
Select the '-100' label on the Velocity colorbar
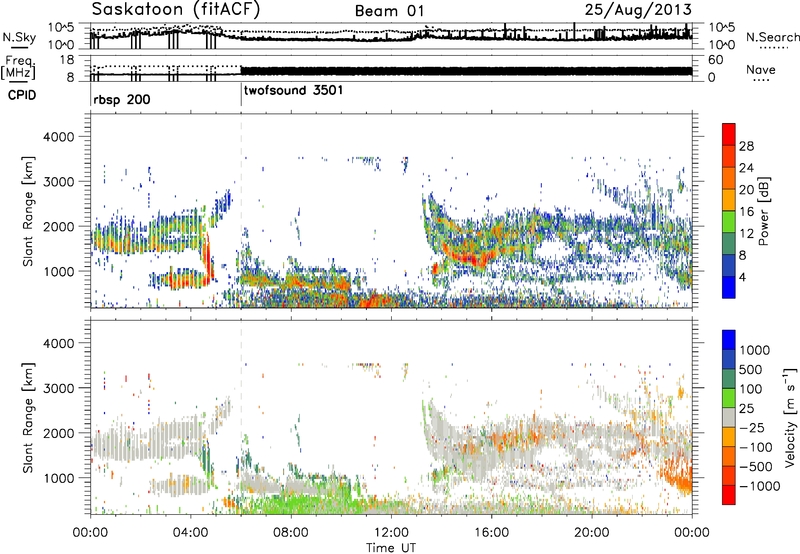point(756,447)
